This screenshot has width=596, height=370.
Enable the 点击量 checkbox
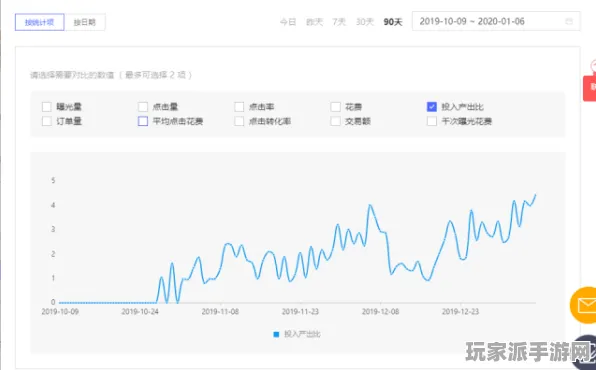143,107
